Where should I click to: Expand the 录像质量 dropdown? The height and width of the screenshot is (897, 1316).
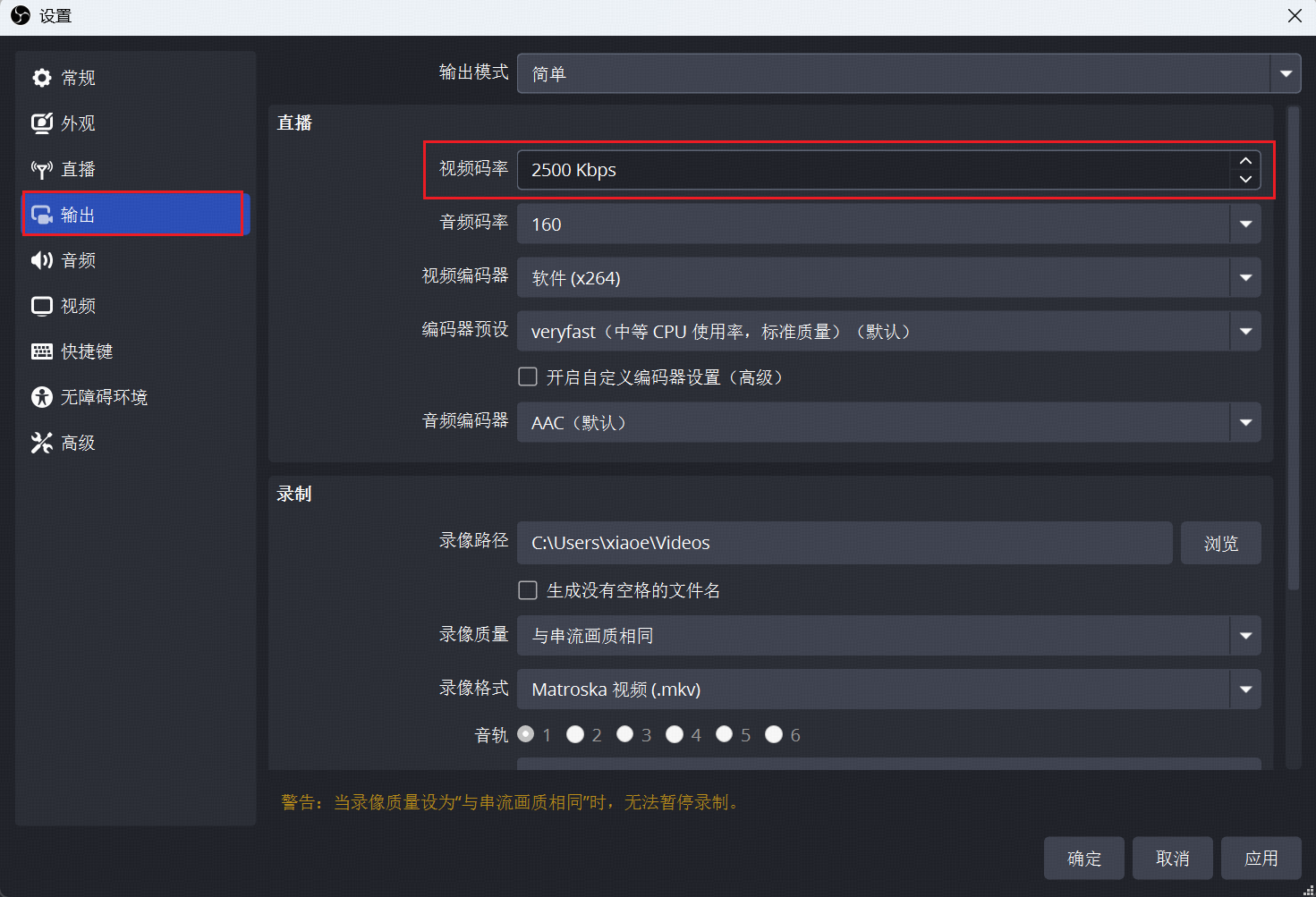point(889,636)
